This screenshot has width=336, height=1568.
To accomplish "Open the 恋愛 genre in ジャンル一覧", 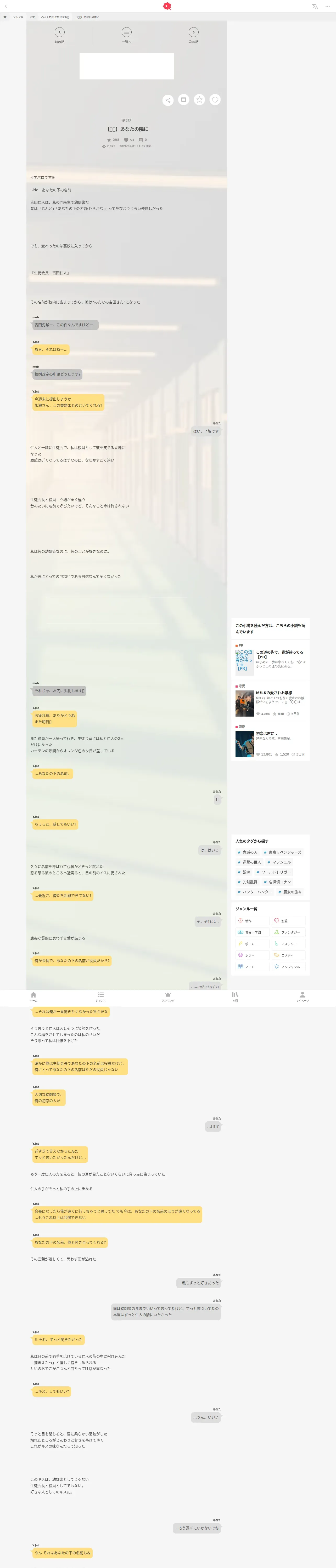I will point(288,921).
